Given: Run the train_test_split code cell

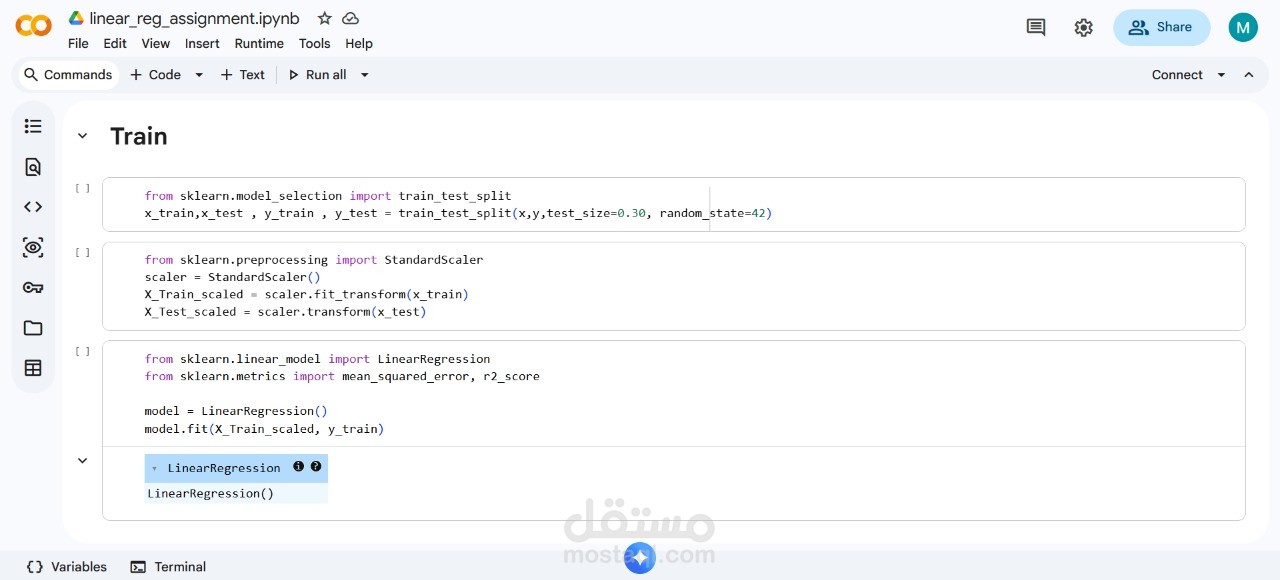Looking at the screenshot, I should [x=83, y=188].
